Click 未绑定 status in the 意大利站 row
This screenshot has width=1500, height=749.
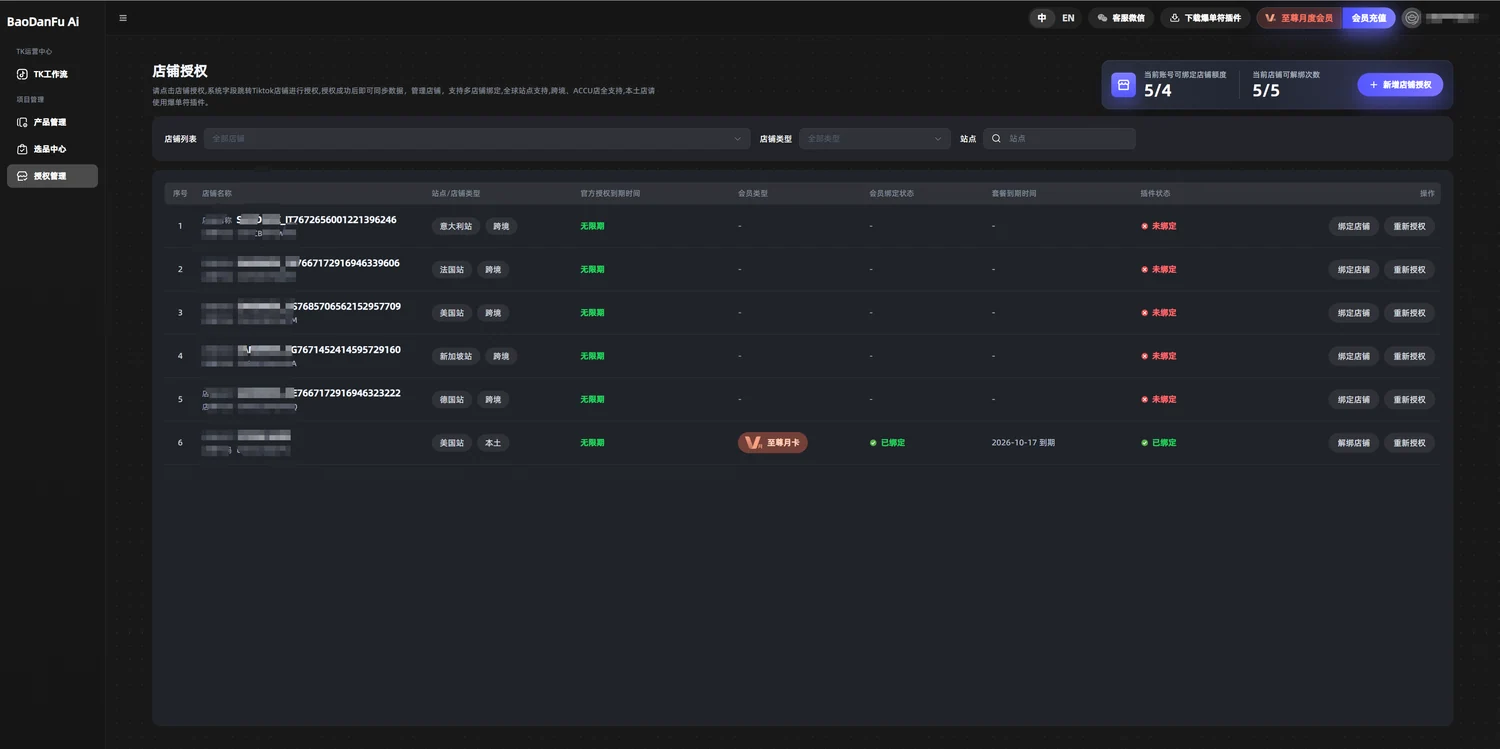click(x=1159, y=226)
